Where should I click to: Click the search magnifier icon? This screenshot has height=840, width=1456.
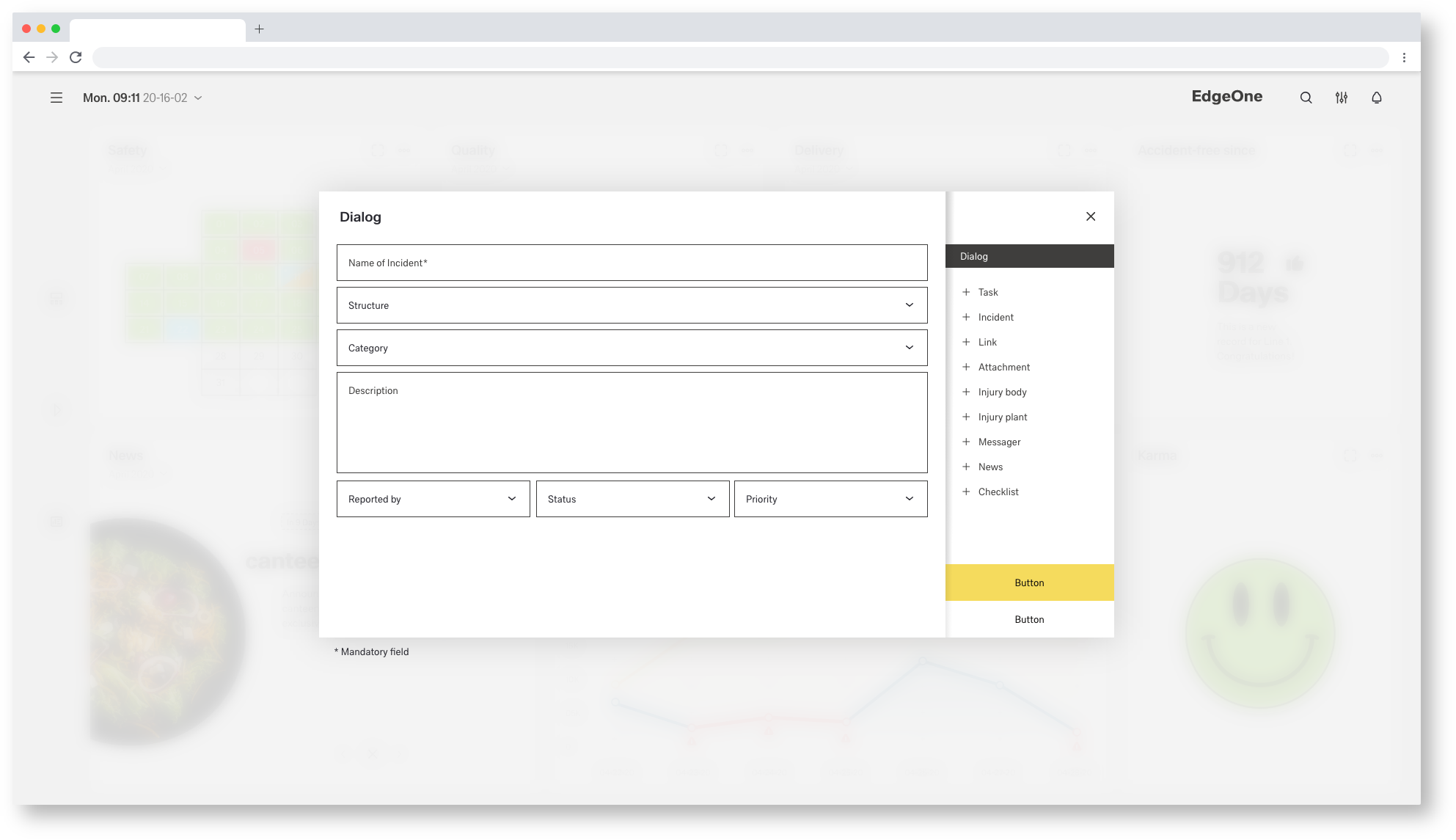(x=1306, y=98)
